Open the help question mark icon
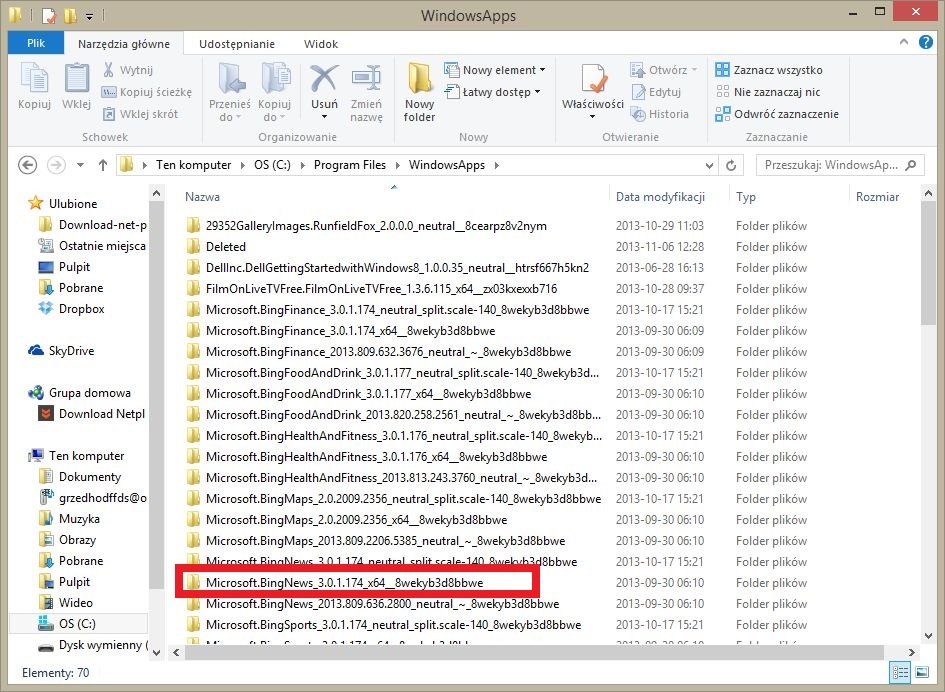The height and width of the screenshot is (692, 945). tap(926, 42)
